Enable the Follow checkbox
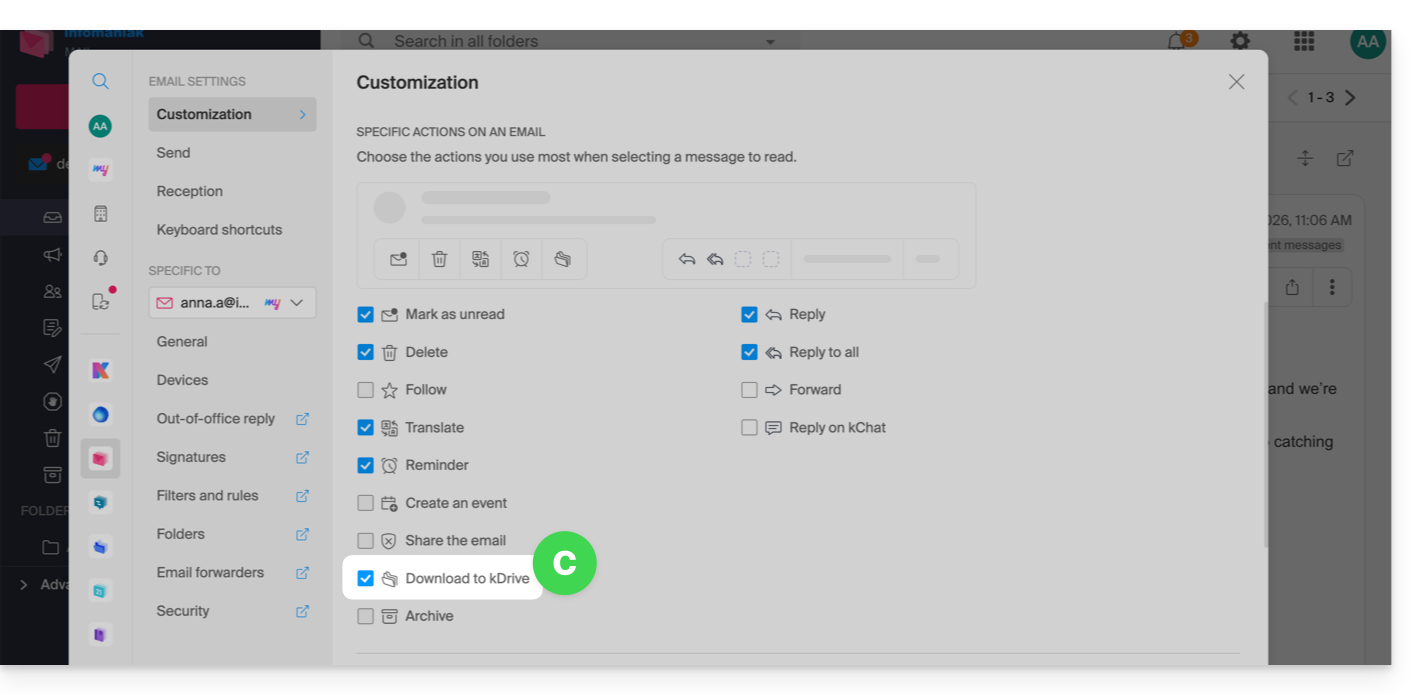Image resolution: width=1422 pixels, height=695 pixels. coord(365,390)
